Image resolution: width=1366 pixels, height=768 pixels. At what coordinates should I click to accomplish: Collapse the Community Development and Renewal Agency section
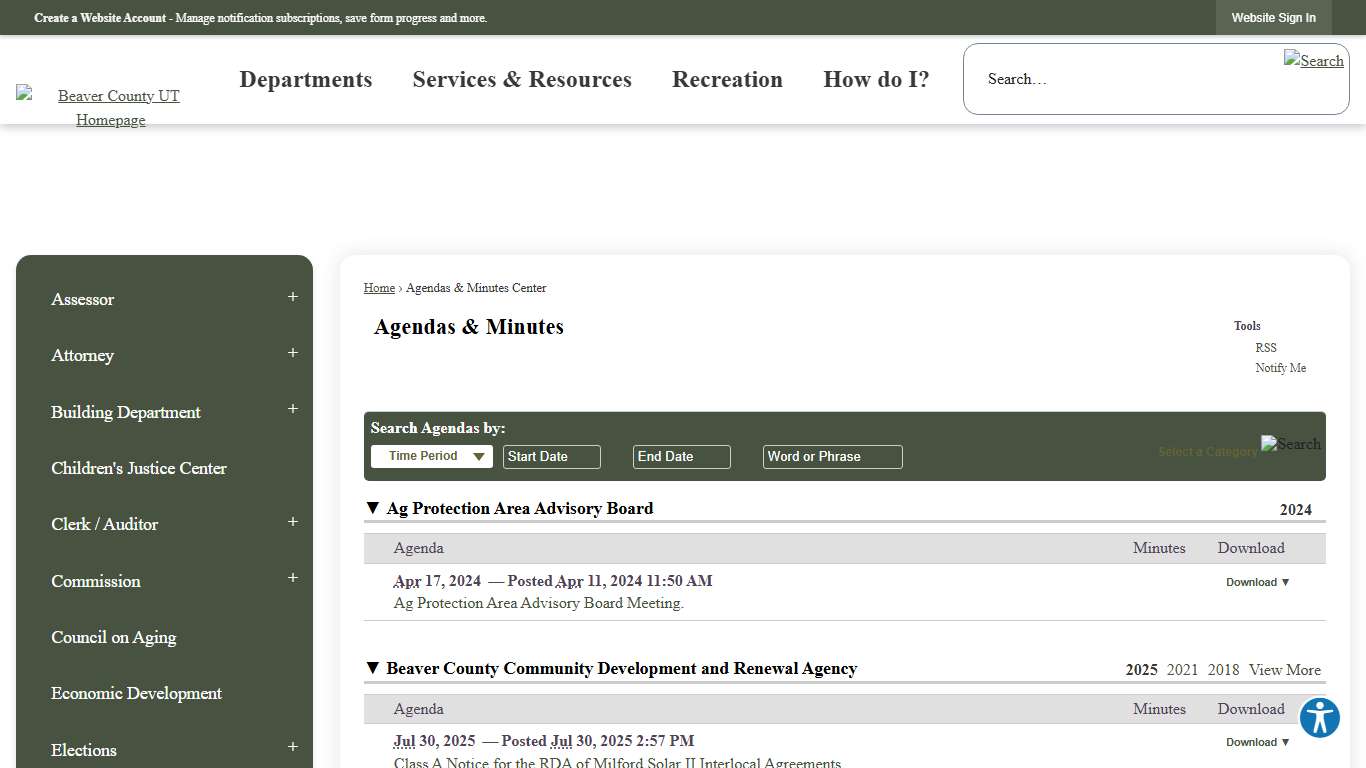click(x=372, y=667)
